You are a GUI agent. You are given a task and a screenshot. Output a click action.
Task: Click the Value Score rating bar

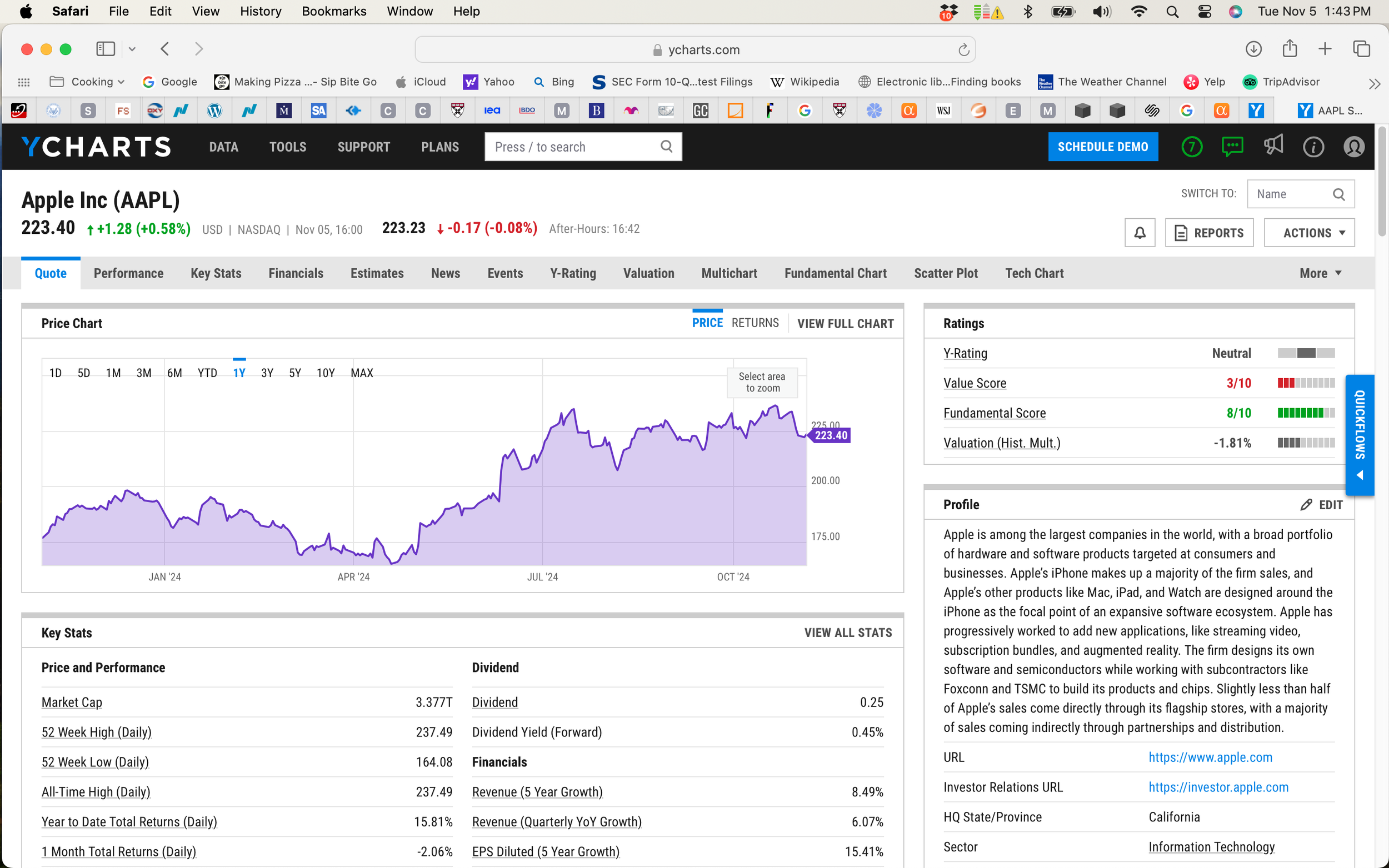1306,383
